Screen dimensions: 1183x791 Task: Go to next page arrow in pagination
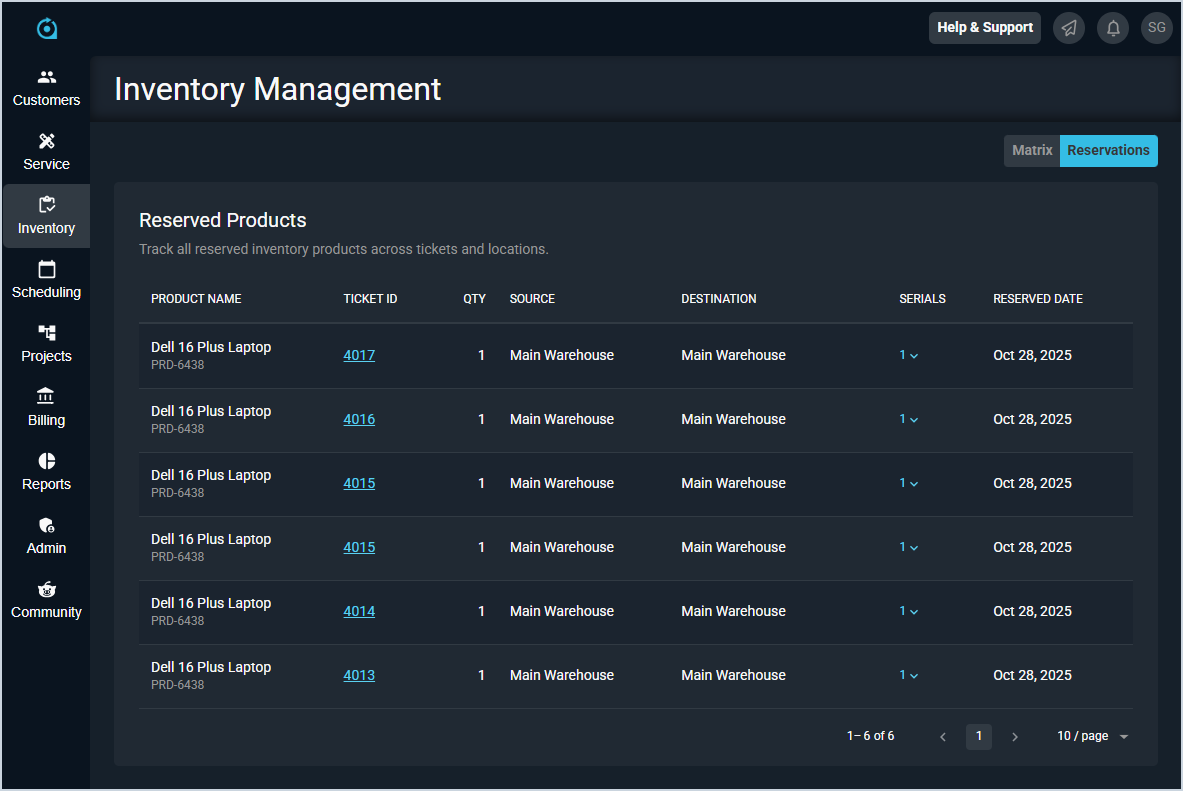pos(1015,737)
